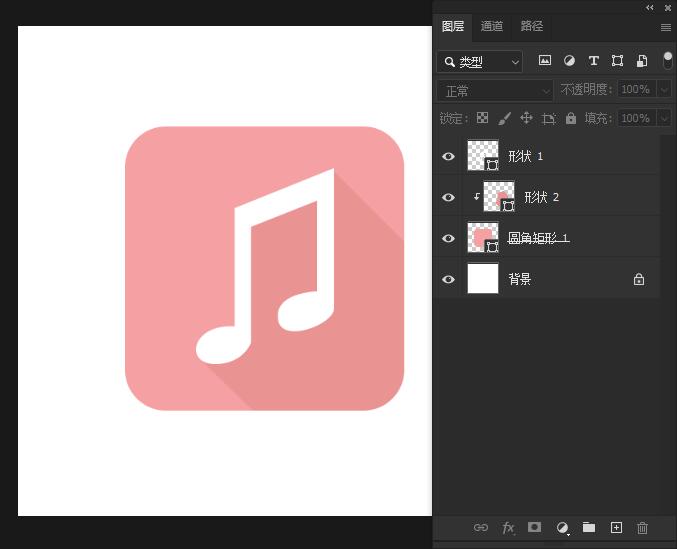
Task: Collapse the panel with double arrows
Action: (650, 7)
